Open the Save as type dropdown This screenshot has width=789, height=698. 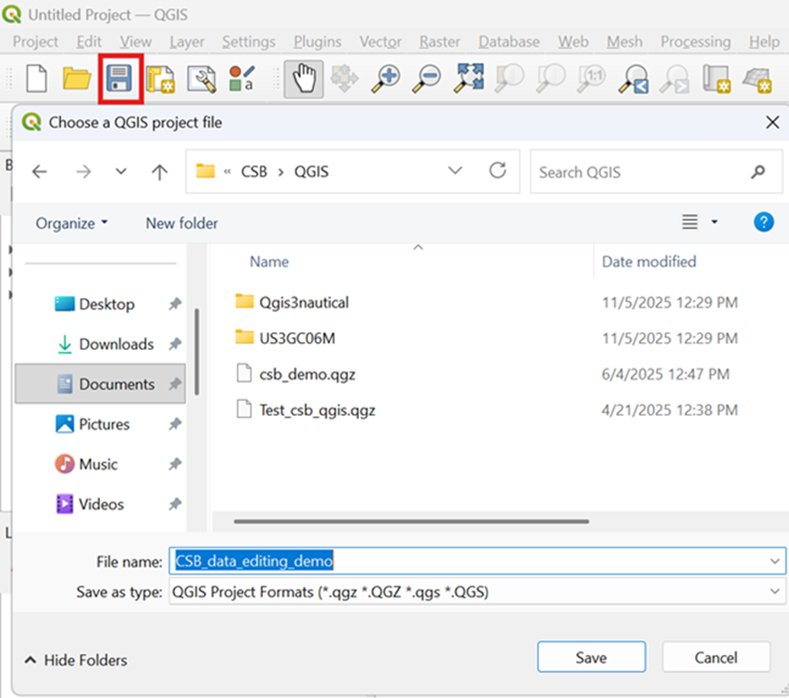(x=775, y=592)
